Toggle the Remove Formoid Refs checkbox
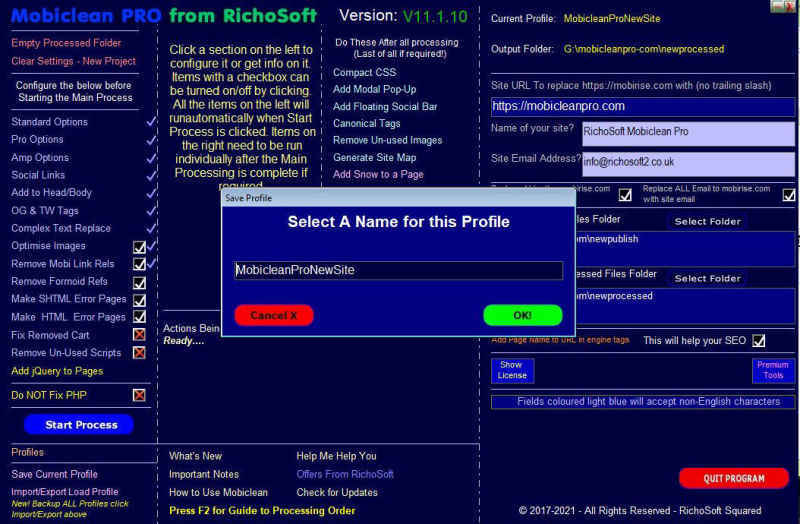 coord(139,282)
